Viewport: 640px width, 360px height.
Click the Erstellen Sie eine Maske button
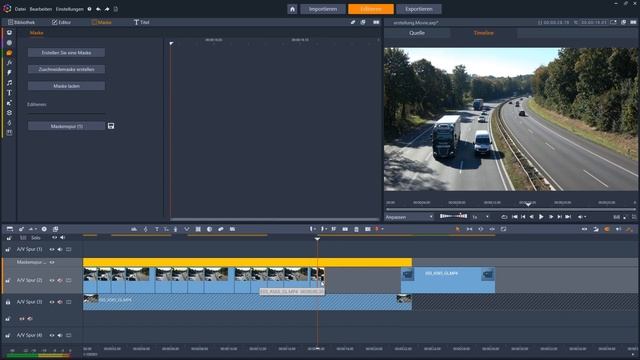(x=66, y=53)
